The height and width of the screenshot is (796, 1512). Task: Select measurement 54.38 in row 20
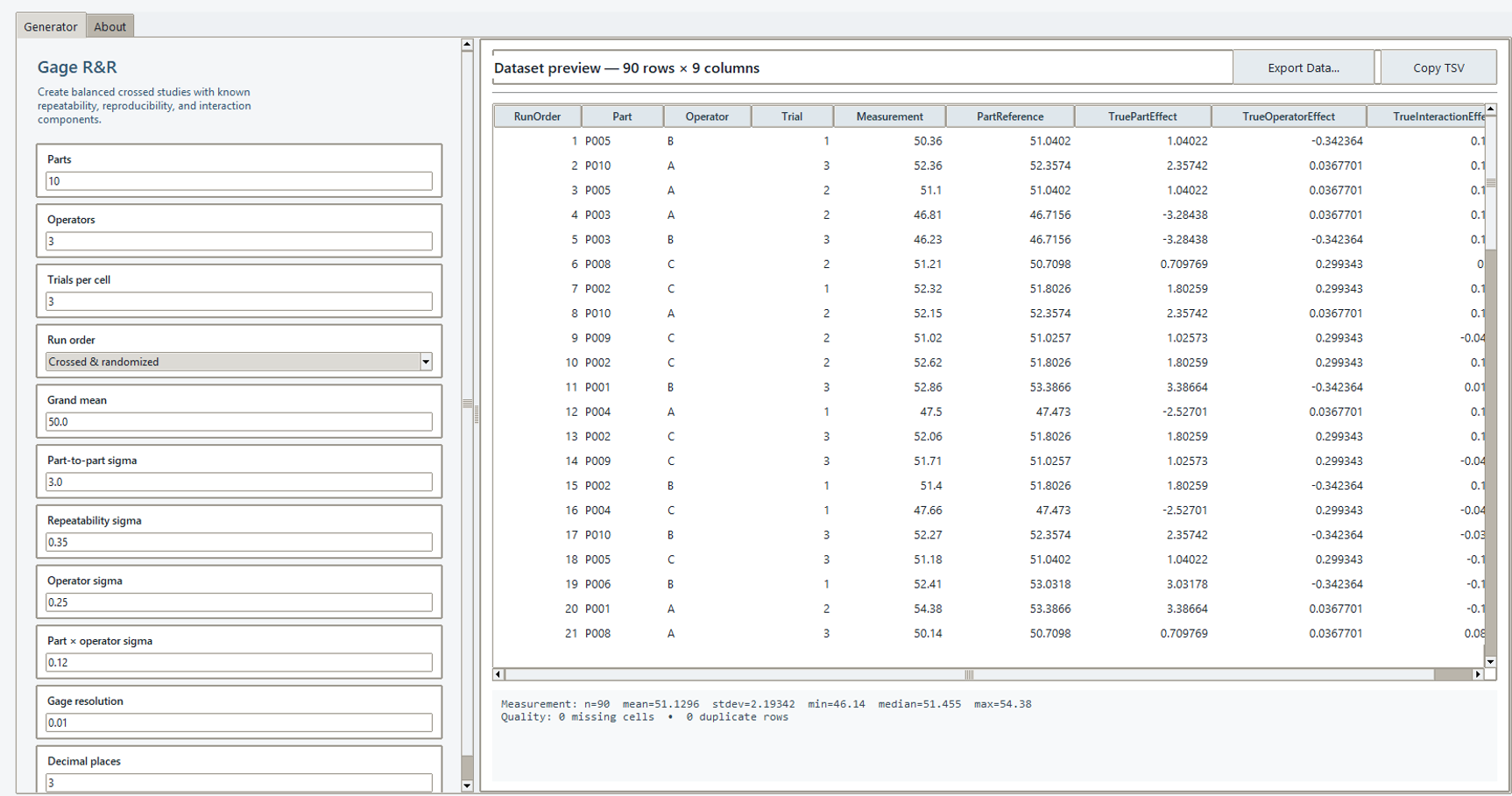pyautogui.click(x=889, y=609)
